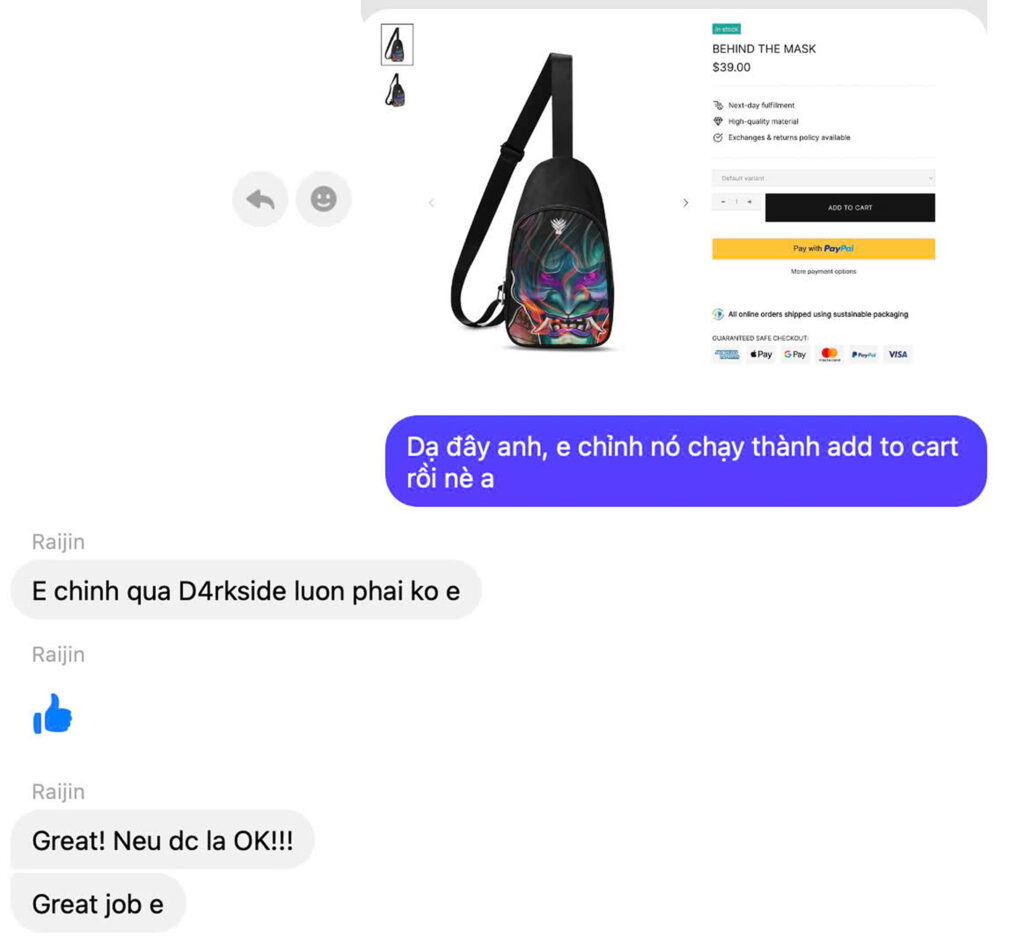
Task: Click the purple 'add to cart' chat message
Action: pyautogui.click(x=686, y=461)
